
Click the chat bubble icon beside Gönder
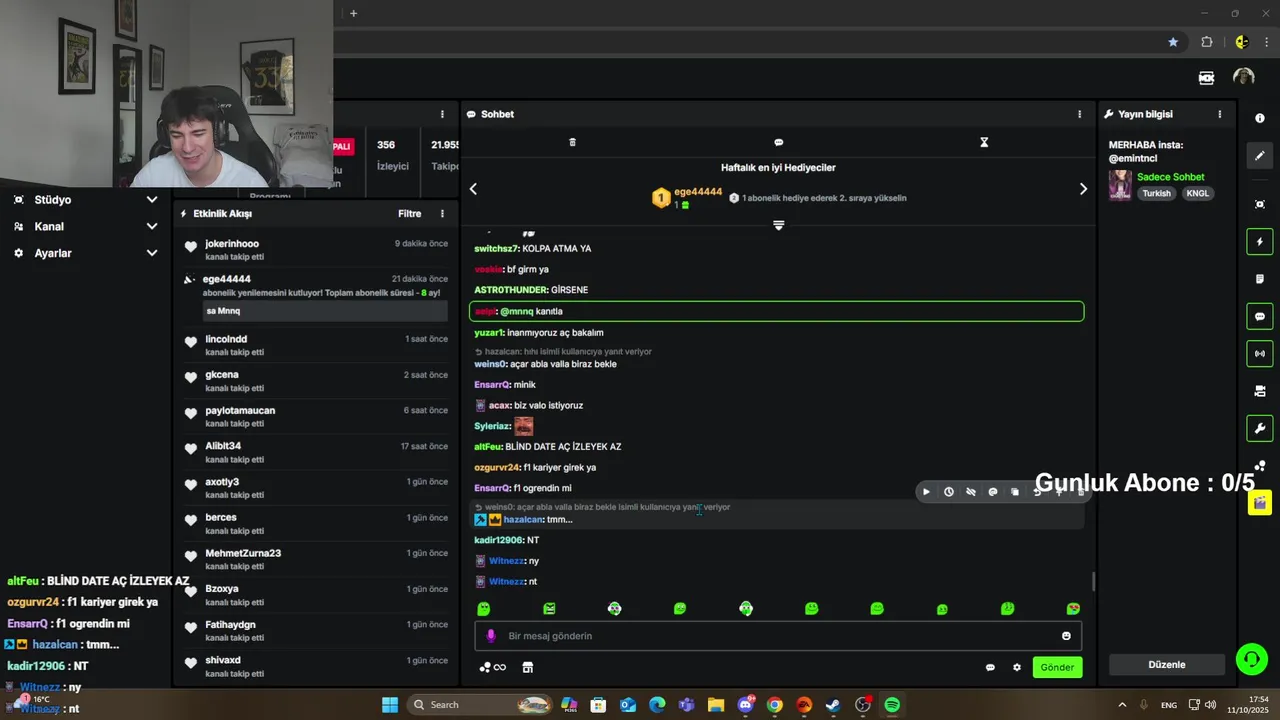click(990, 667)
